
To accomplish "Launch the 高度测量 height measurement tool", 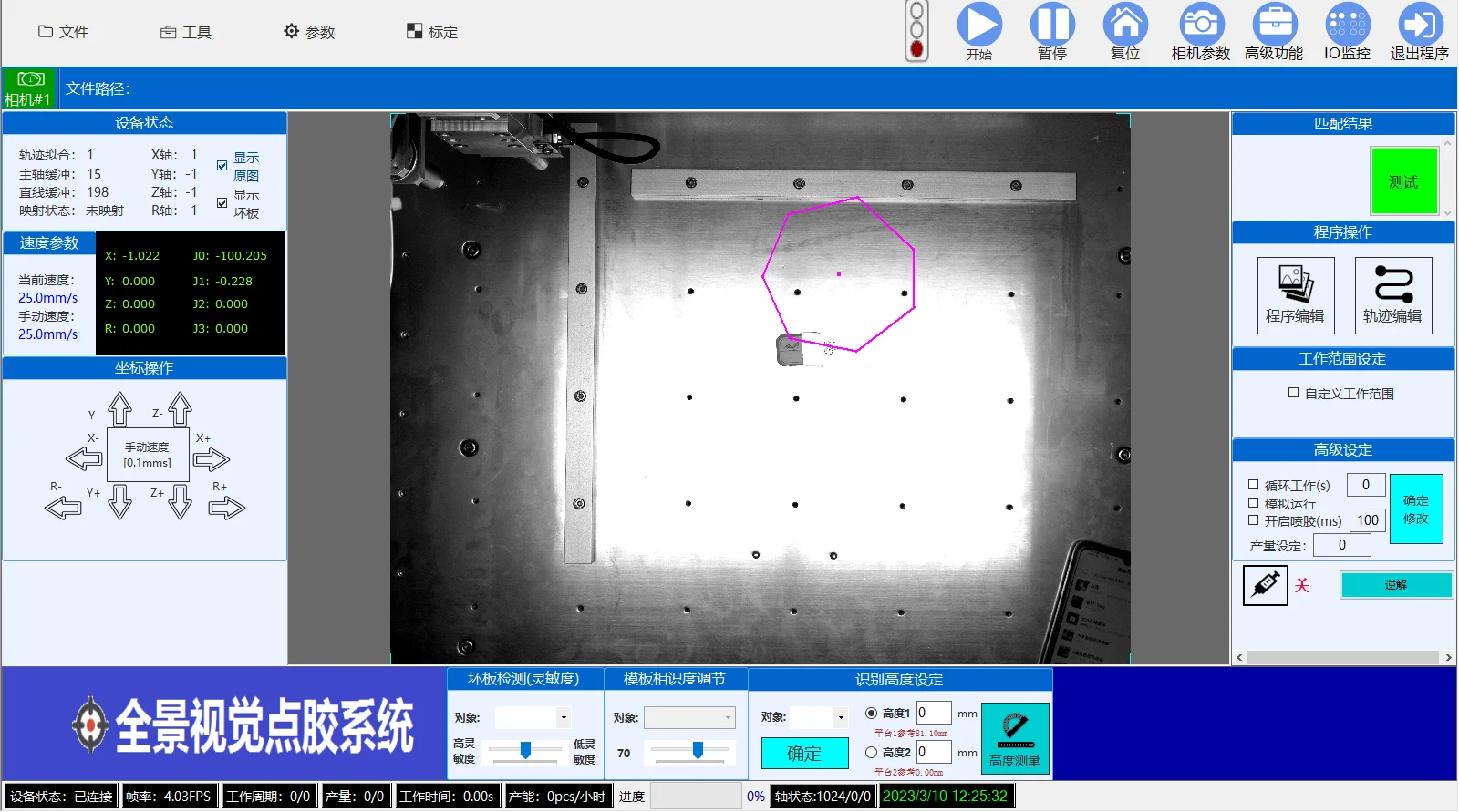I will coord(1015,739).
